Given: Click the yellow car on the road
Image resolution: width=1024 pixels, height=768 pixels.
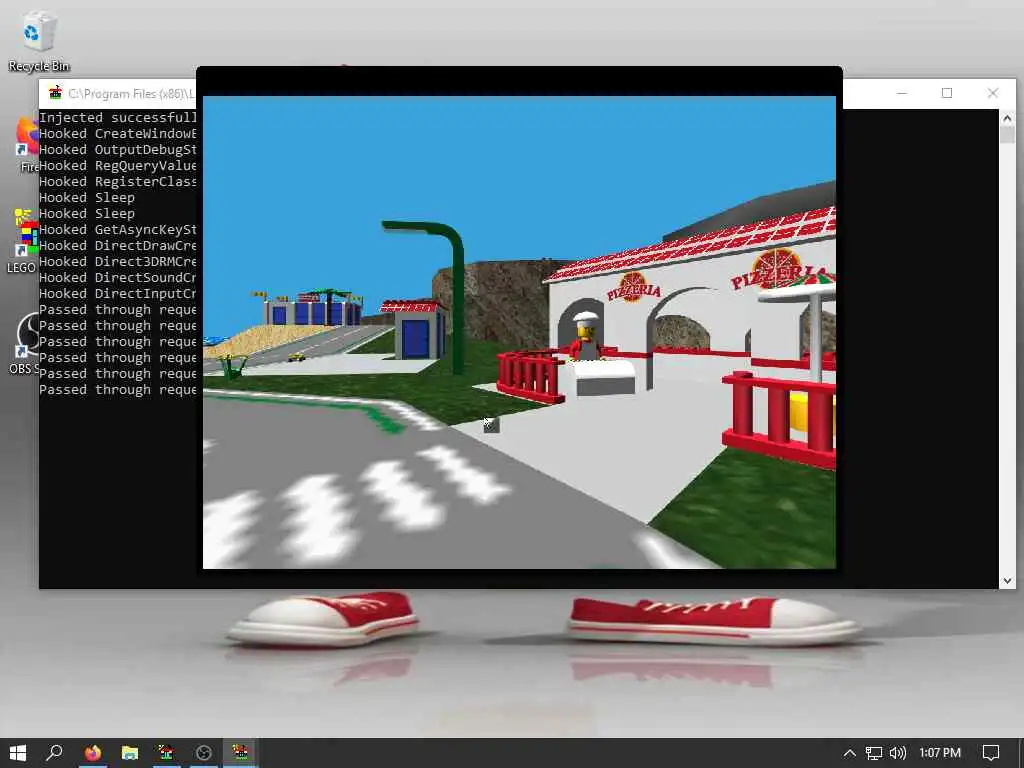Looking at the screenshot, I should pyautogui.click(x=296, y=357).
